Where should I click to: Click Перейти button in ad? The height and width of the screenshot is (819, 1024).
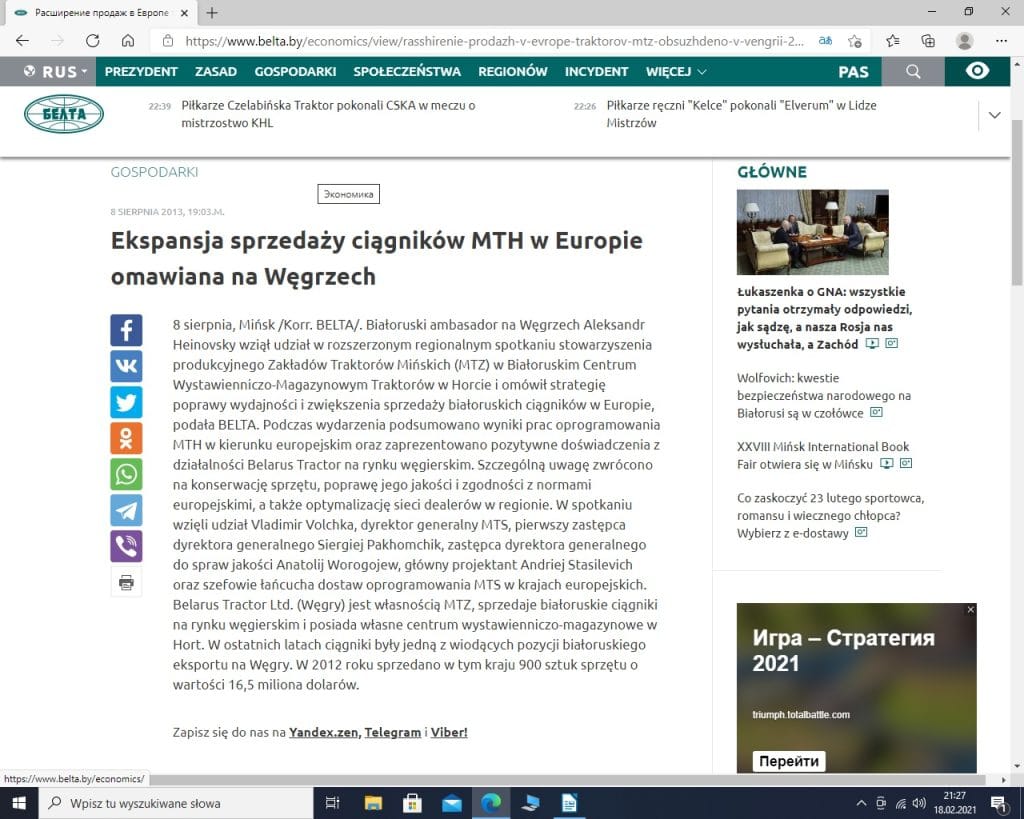click(x=789, y=761)
